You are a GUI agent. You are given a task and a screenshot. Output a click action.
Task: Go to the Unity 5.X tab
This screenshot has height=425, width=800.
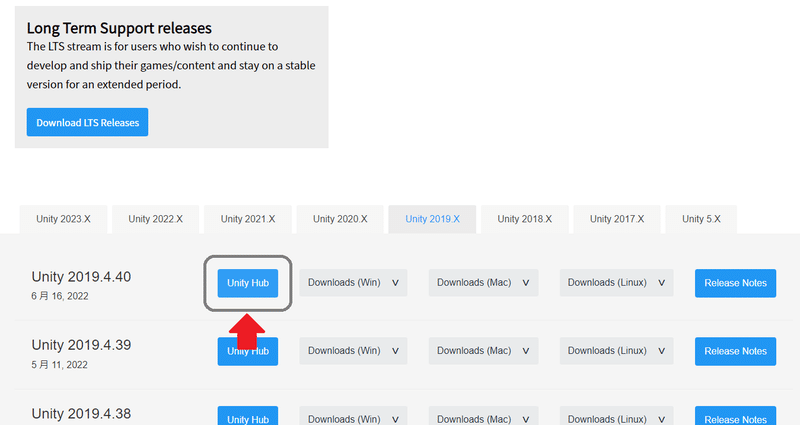tap(701, 219)
